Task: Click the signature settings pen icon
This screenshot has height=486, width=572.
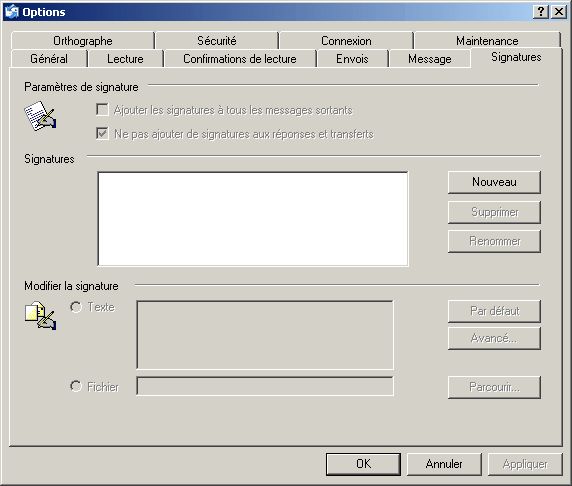Action: (40, 116)
